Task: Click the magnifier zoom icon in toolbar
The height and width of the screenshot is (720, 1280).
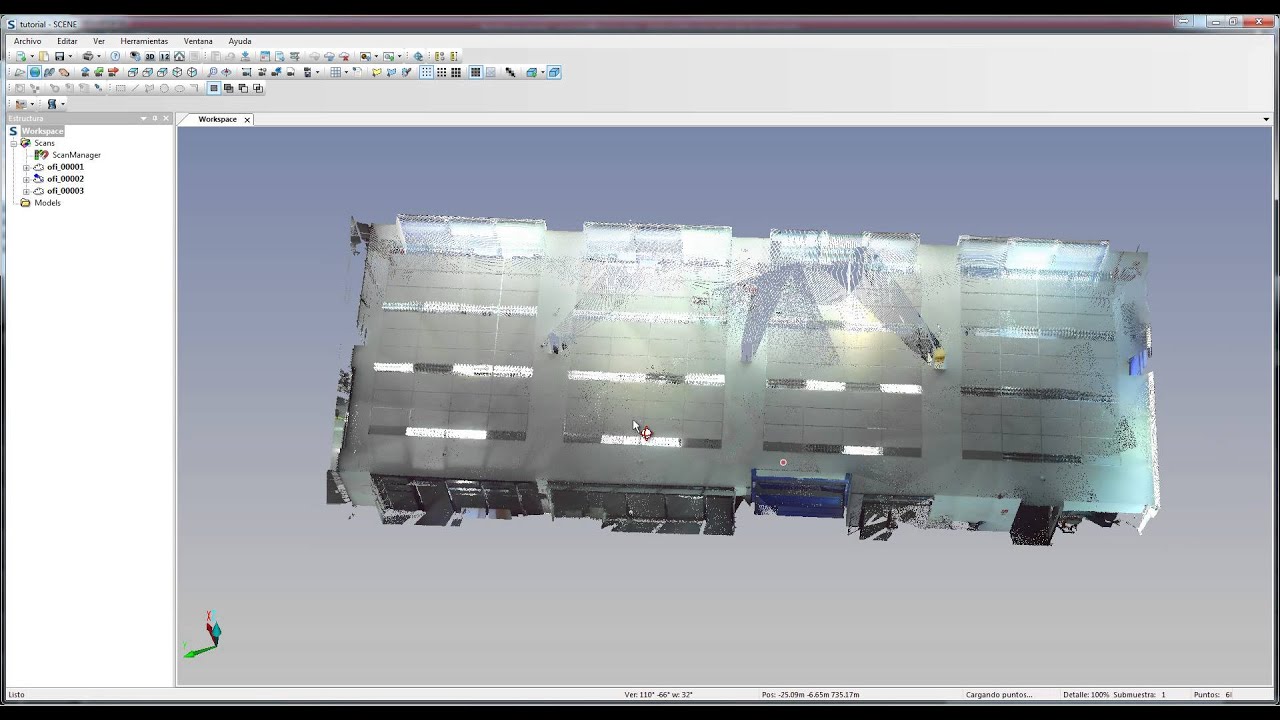Action: tap(212, 72)
